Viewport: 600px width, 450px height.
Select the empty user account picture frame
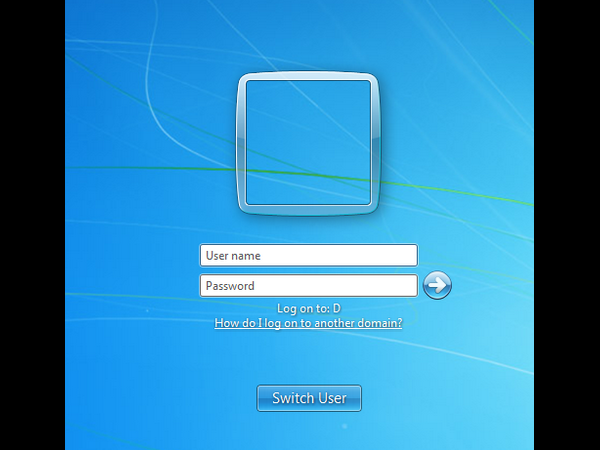pyautogui.click(x=308, y=143)
